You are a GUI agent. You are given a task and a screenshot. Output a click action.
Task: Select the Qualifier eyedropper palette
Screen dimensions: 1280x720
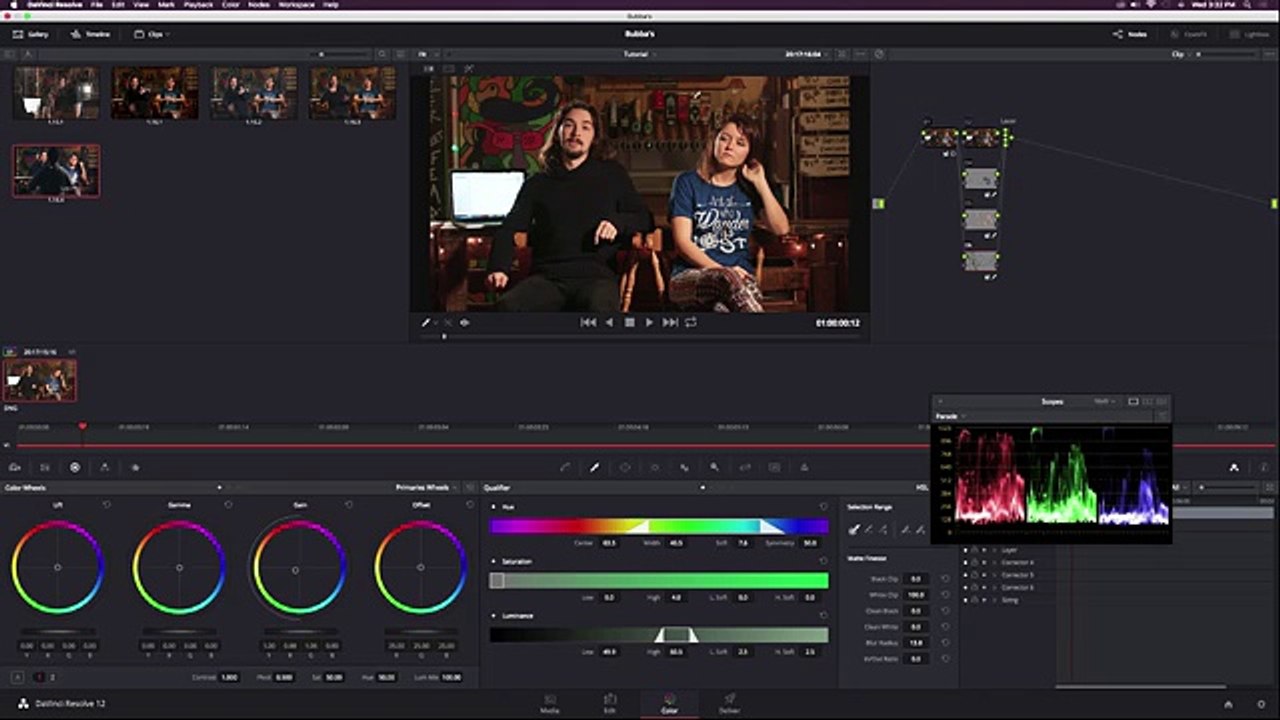coord(595,467)
